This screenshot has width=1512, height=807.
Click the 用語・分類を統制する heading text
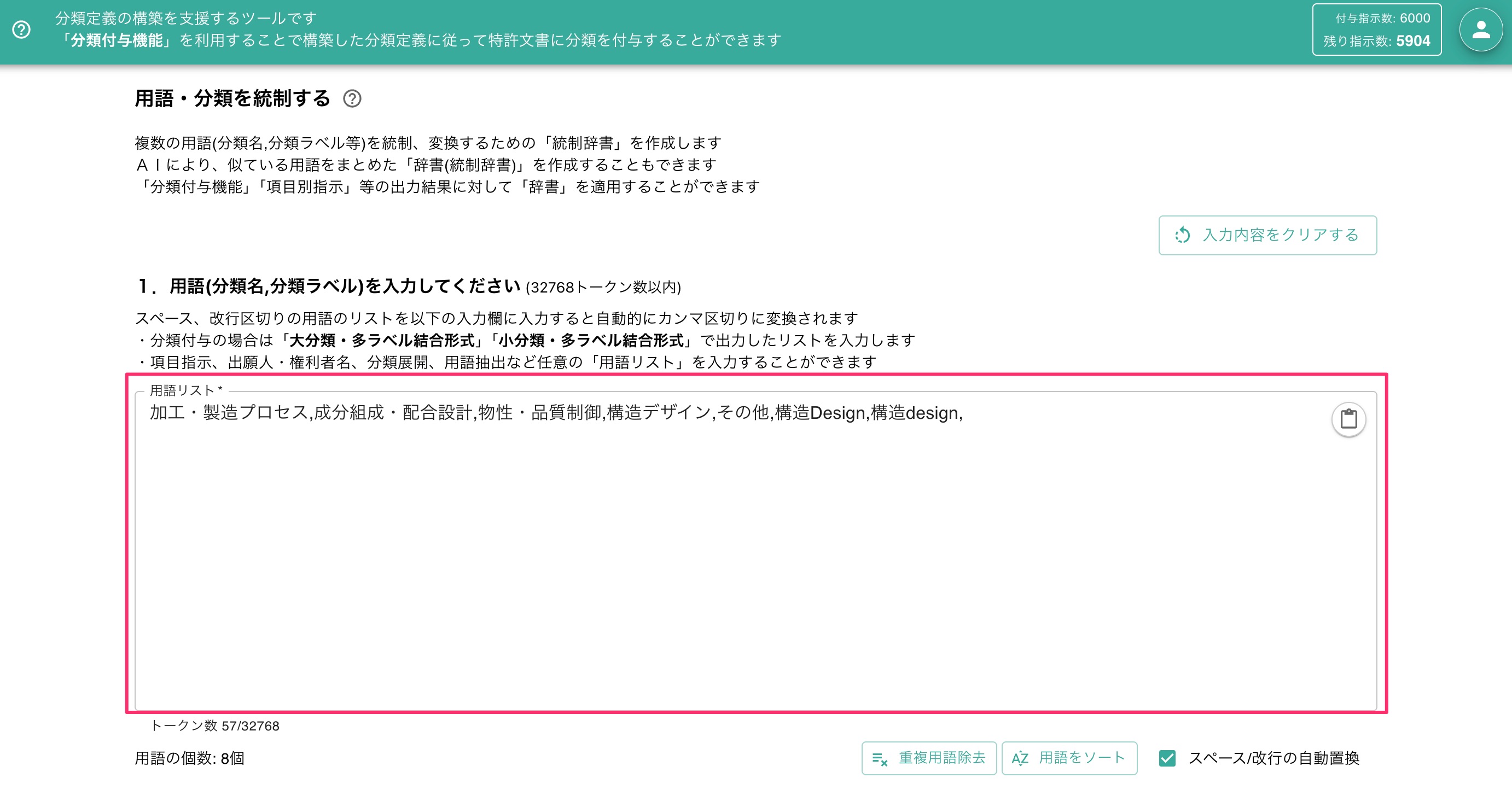point(233,98)
